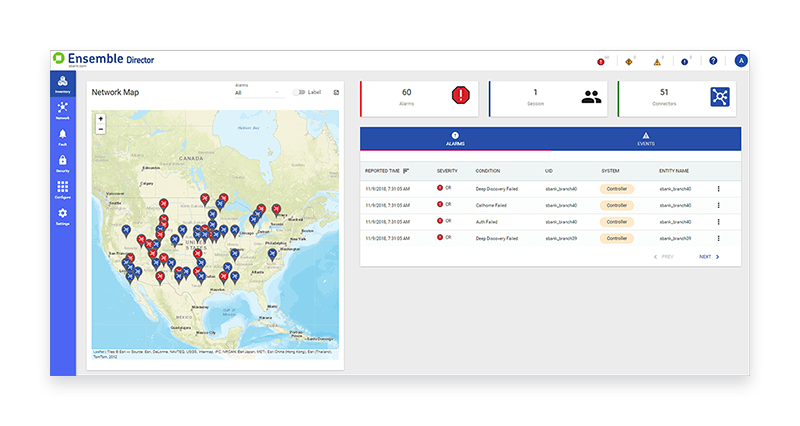Open the Alarms filter dropdown

click(257, 93)
